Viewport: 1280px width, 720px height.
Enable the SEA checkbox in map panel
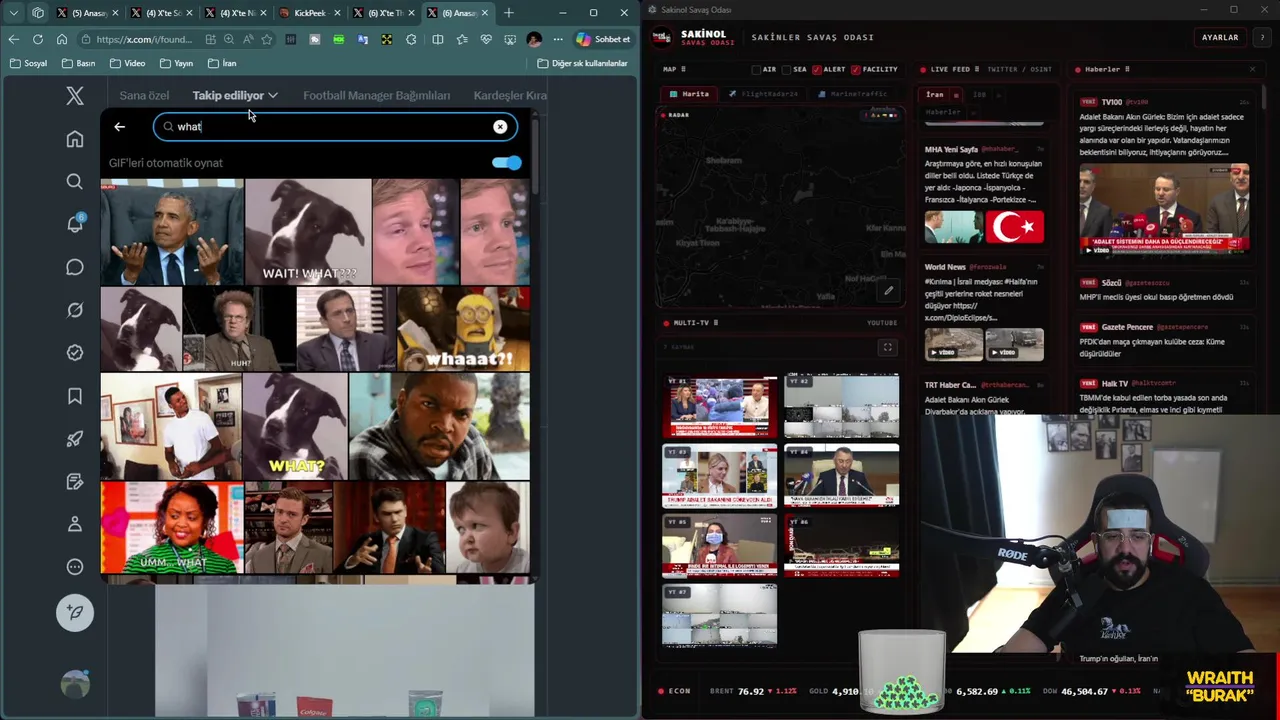(x=786, y=69)
